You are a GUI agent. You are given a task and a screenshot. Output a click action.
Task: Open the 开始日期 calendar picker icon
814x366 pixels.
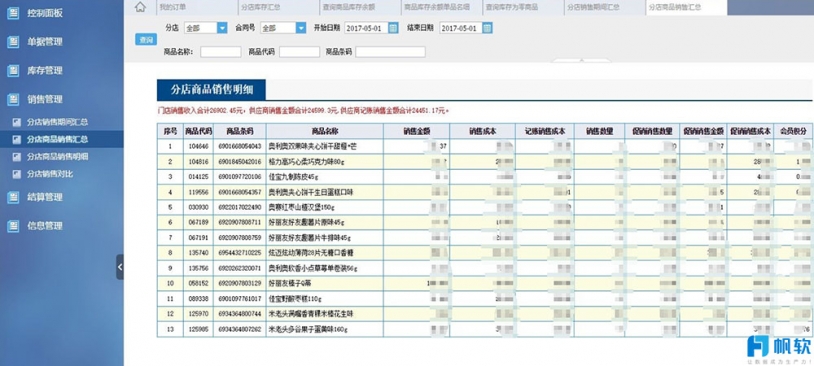click(394, 28)
